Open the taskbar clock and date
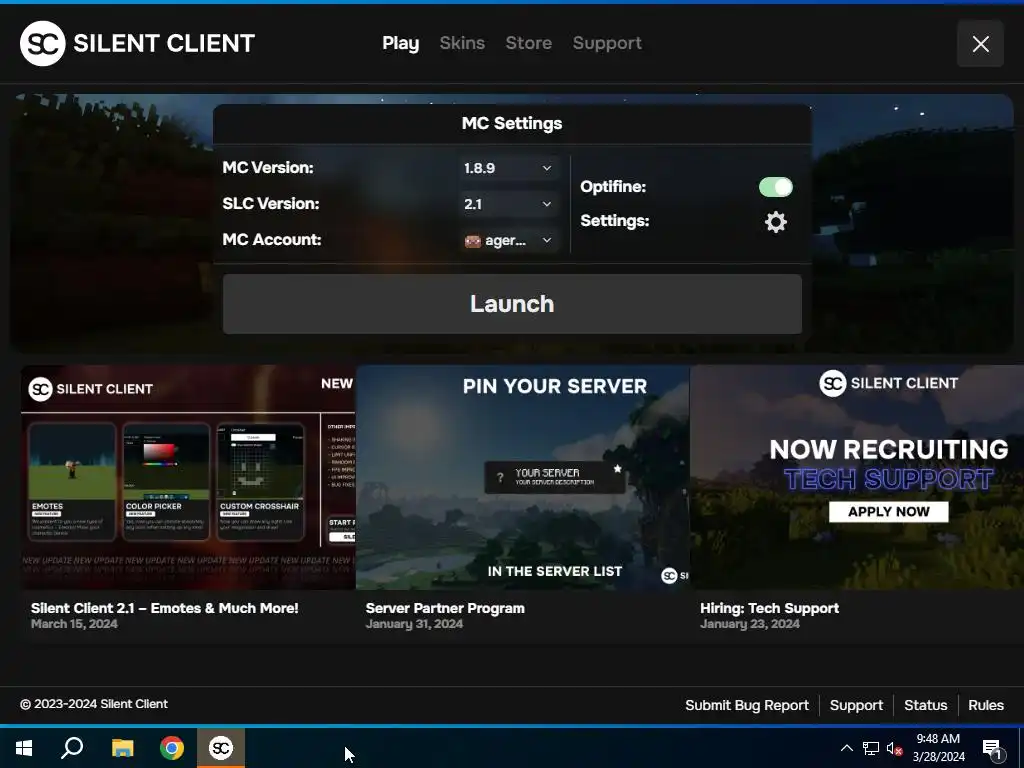This screenshot has width=1024, height=768. [938, 748]
